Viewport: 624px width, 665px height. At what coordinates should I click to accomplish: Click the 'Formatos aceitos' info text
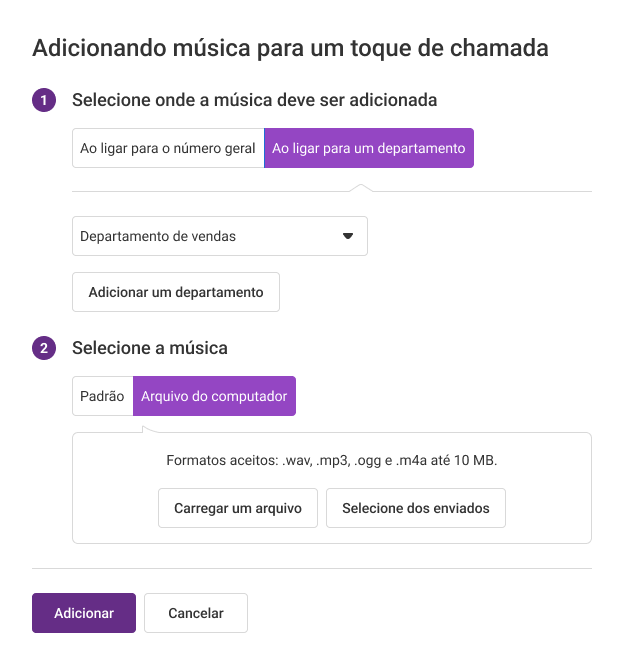click(x=332, y=460)
